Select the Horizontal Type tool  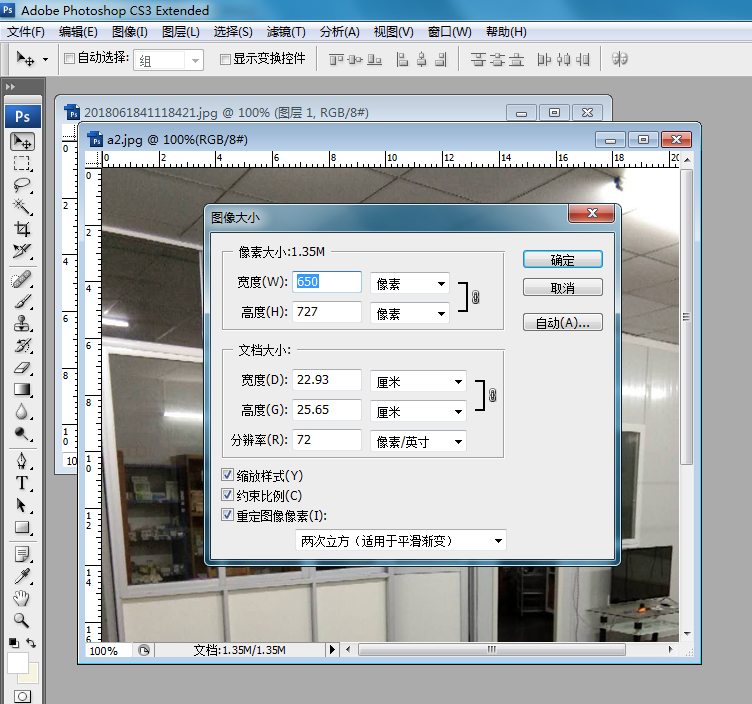pos(22,483)
